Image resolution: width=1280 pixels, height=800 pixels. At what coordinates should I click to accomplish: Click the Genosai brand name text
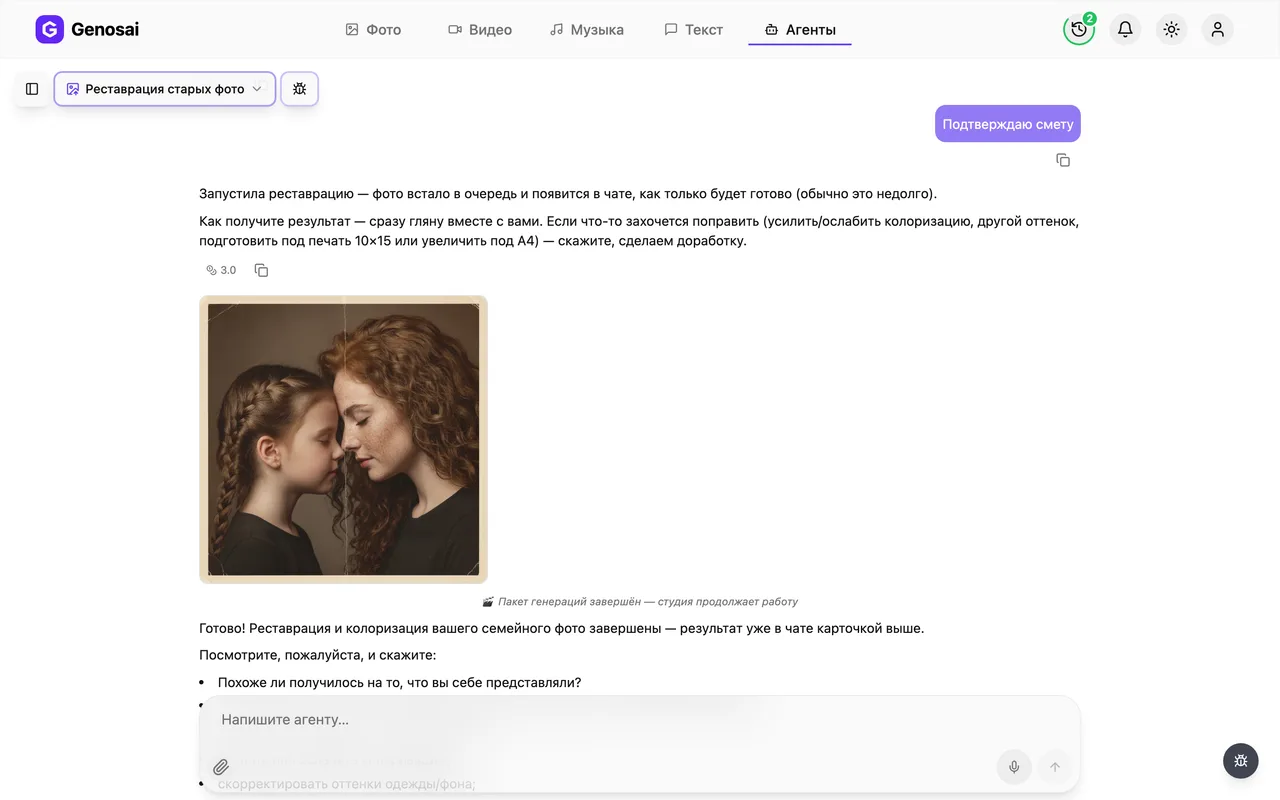(105, 30)
